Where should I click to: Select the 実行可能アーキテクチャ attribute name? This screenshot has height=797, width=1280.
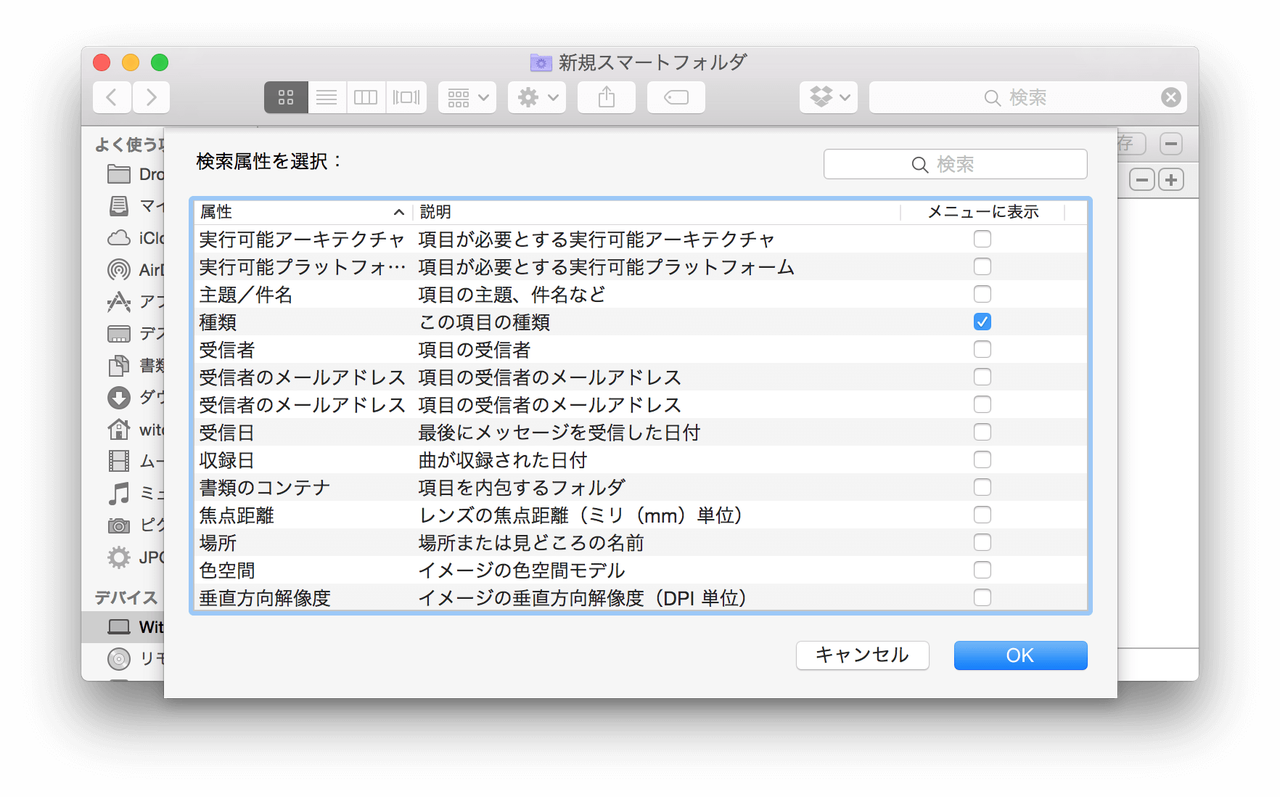302,240
